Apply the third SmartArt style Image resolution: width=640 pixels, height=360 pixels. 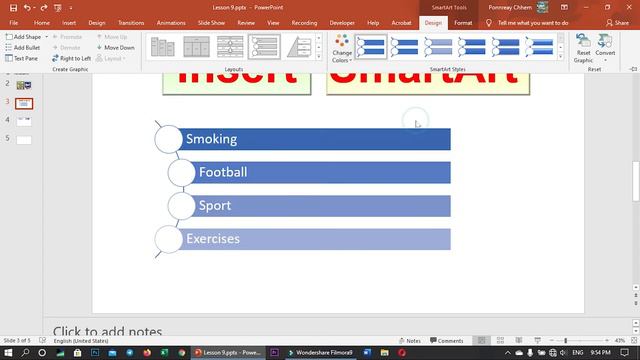[438, 47]
